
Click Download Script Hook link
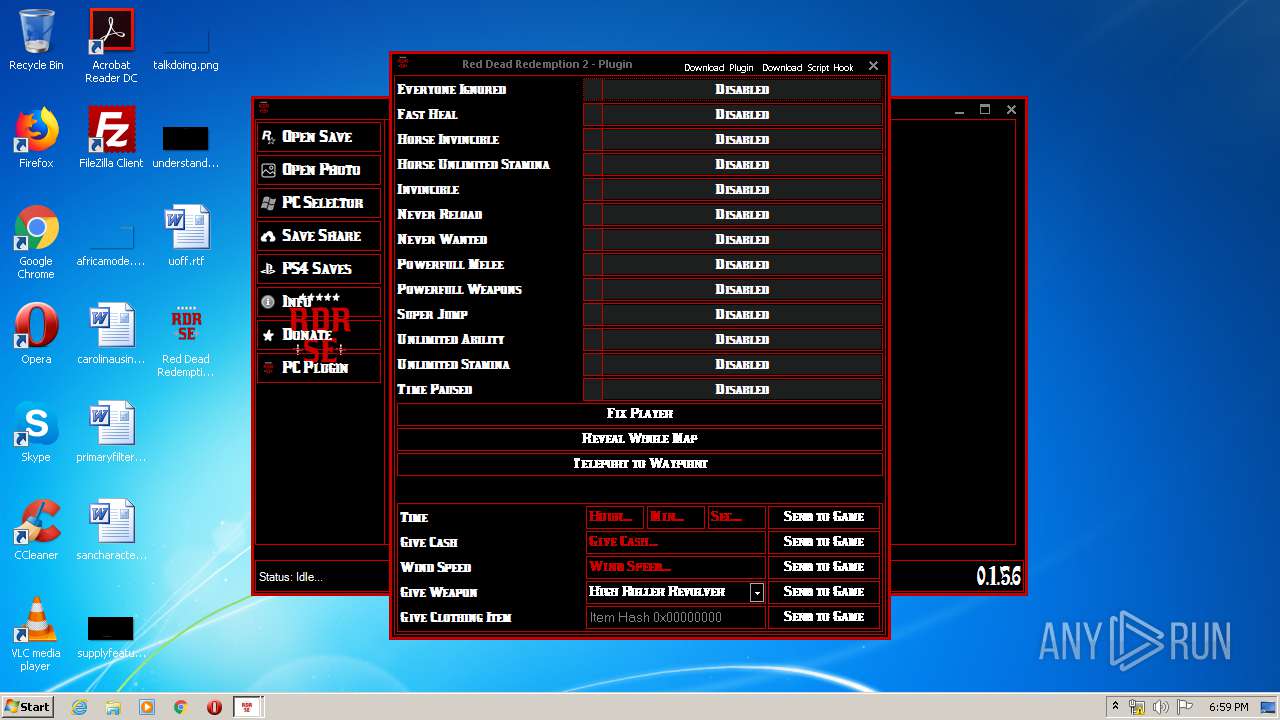[807, 67]
